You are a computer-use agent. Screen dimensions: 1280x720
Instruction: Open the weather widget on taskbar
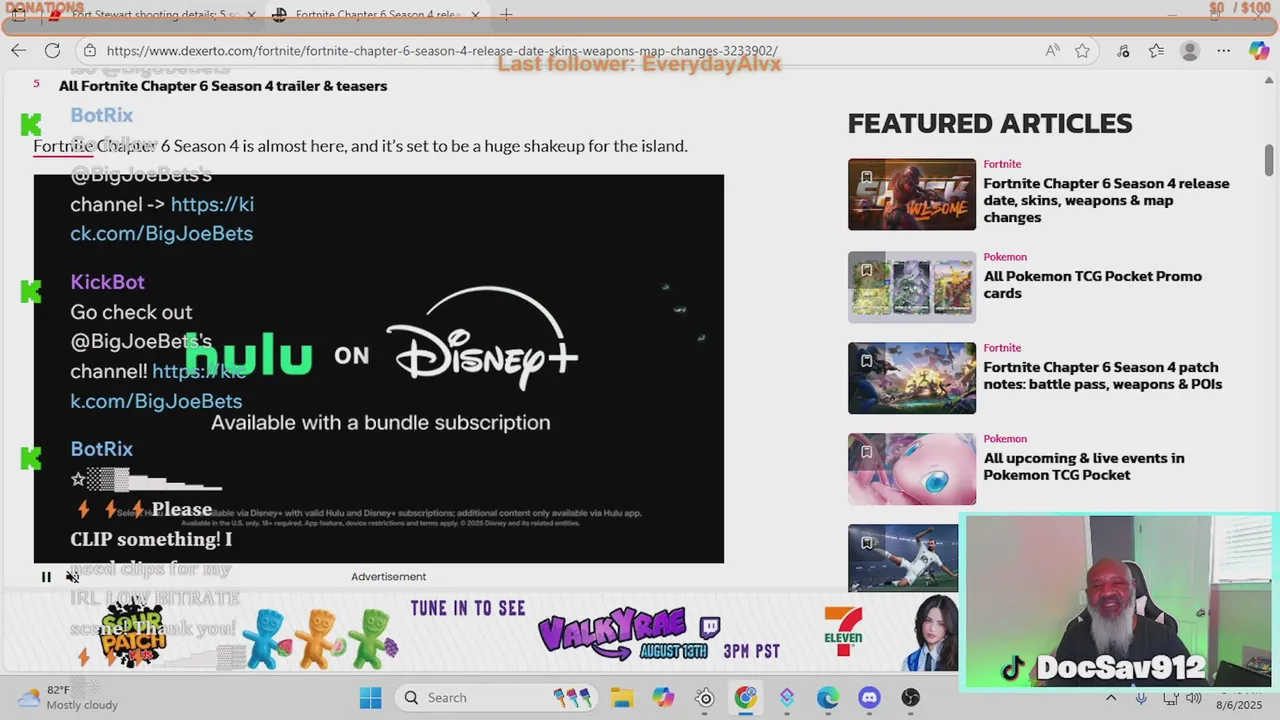68,697
